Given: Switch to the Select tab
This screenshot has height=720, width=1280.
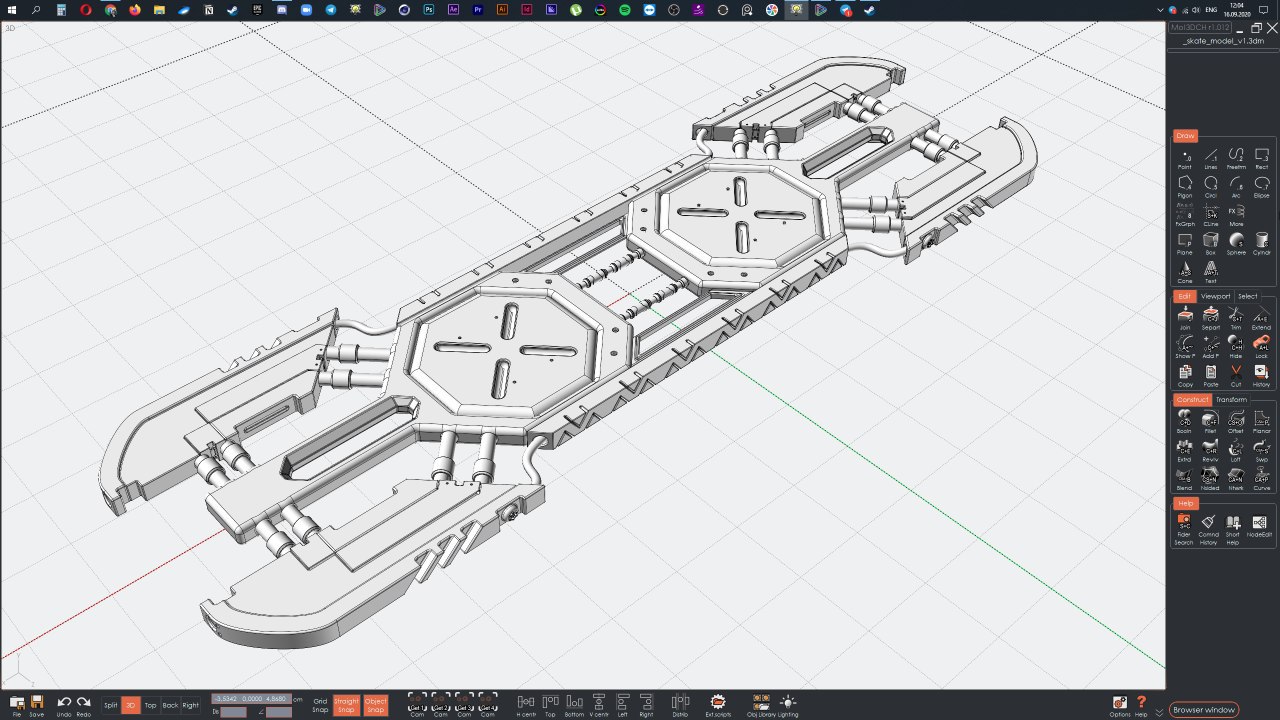Looking at the screenshot, I should [1248, 296].
